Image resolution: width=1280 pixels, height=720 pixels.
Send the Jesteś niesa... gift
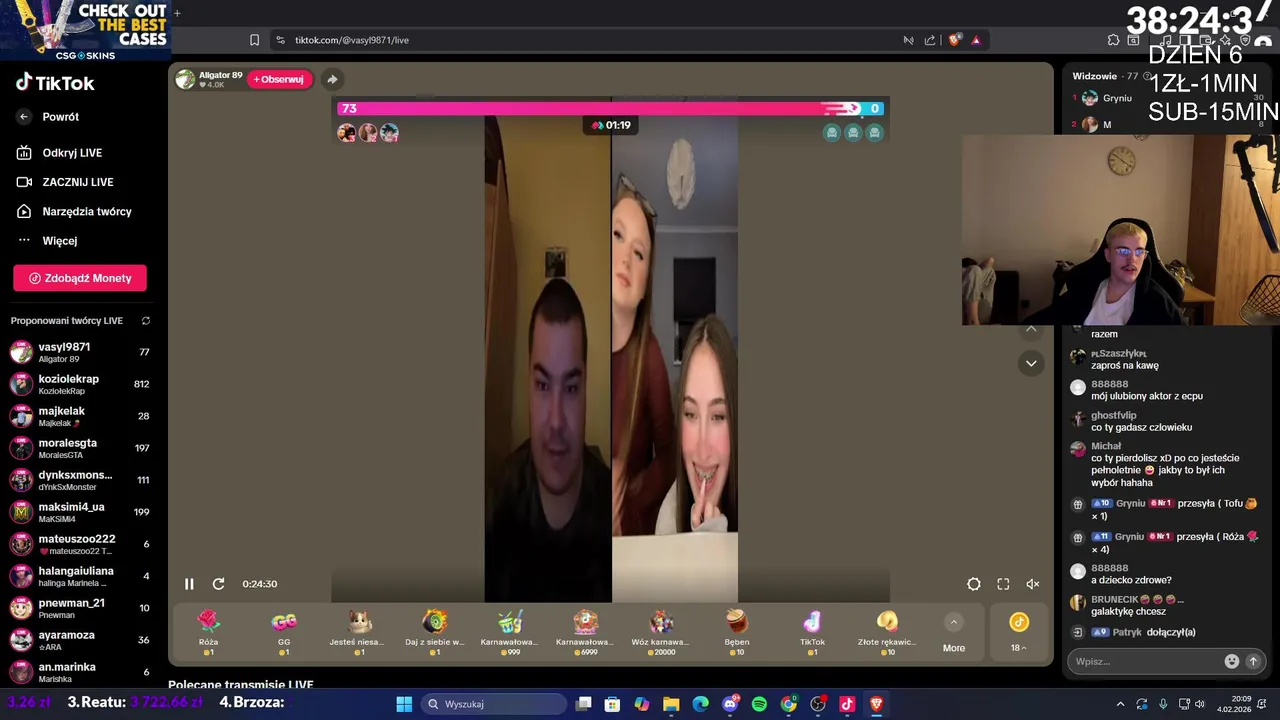(359, 633)
